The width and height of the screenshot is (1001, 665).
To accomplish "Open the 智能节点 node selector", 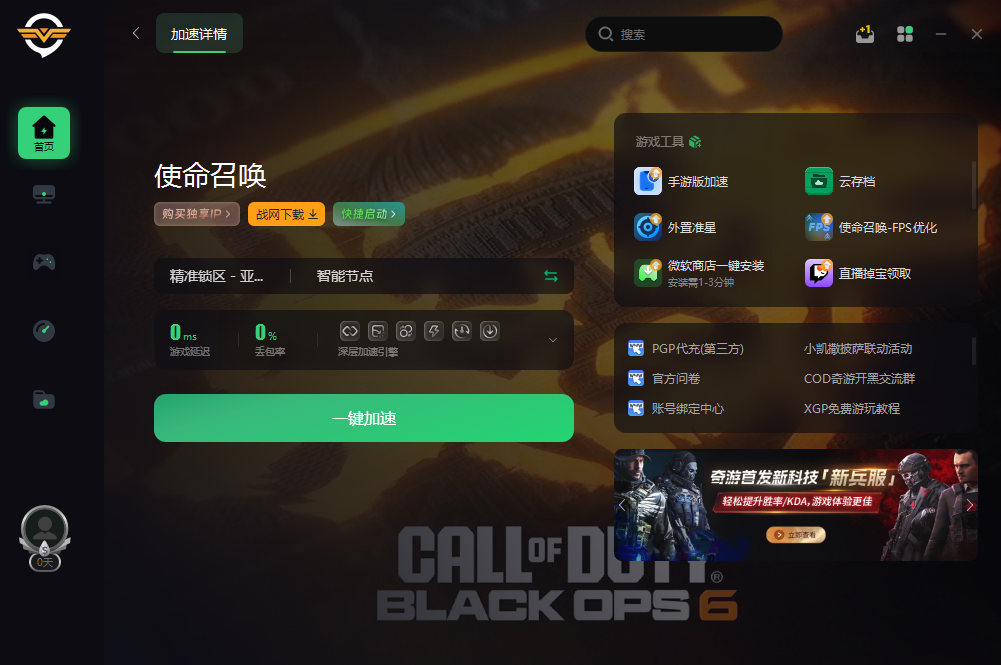I will 345,276.
